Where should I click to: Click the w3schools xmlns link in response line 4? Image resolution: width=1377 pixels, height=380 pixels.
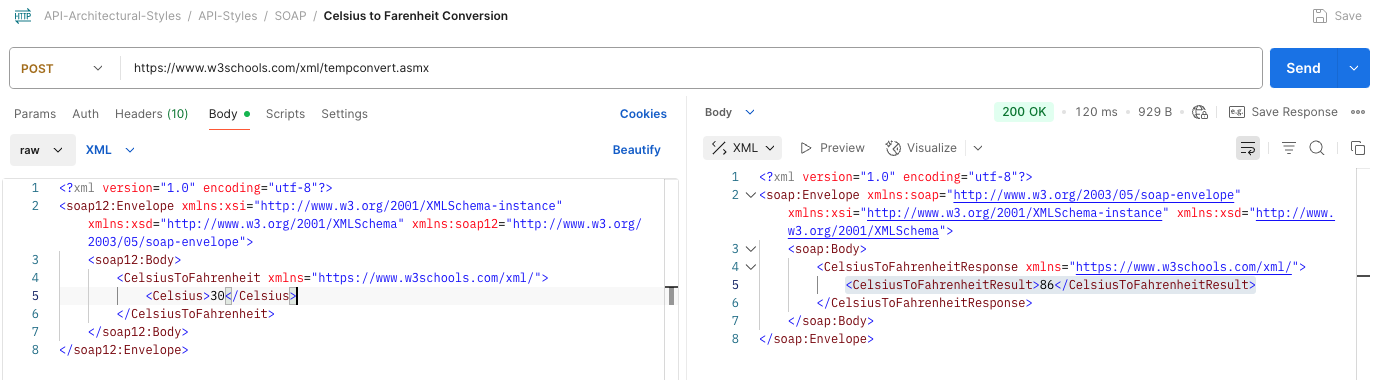point(1185,267)
